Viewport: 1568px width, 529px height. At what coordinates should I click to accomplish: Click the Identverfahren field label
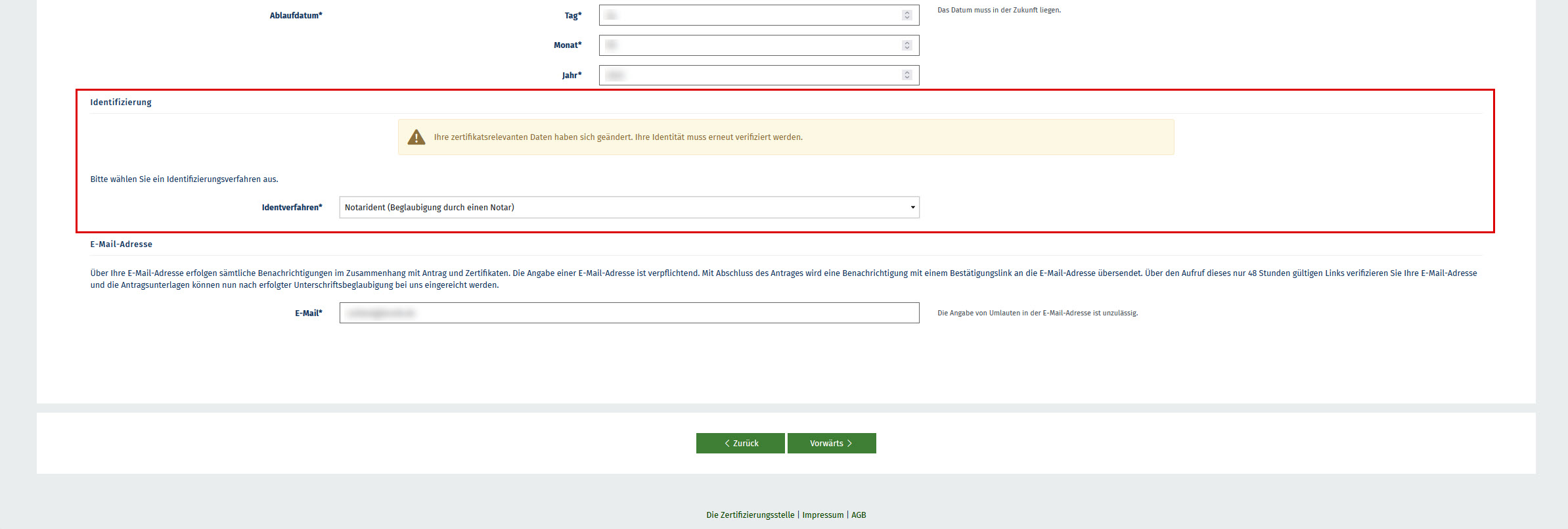[x=292, y=208]
